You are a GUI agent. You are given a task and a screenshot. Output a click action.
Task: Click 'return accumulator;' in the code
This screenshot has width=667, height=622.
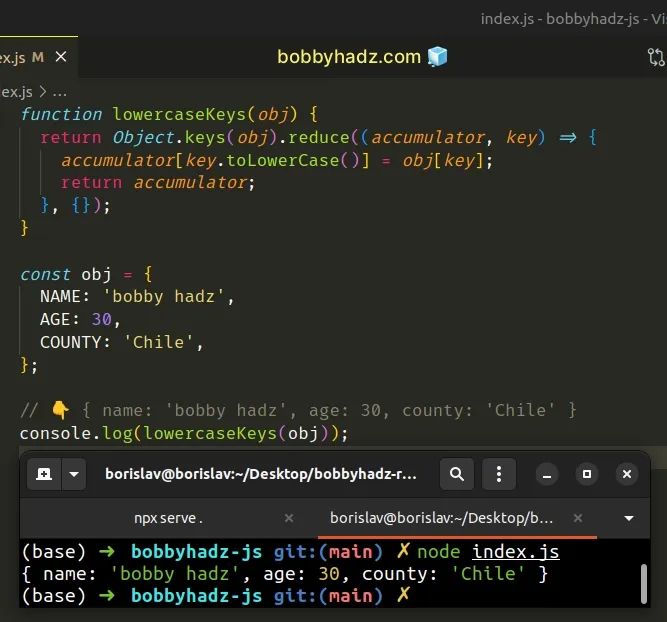click(x=158, y=183)
